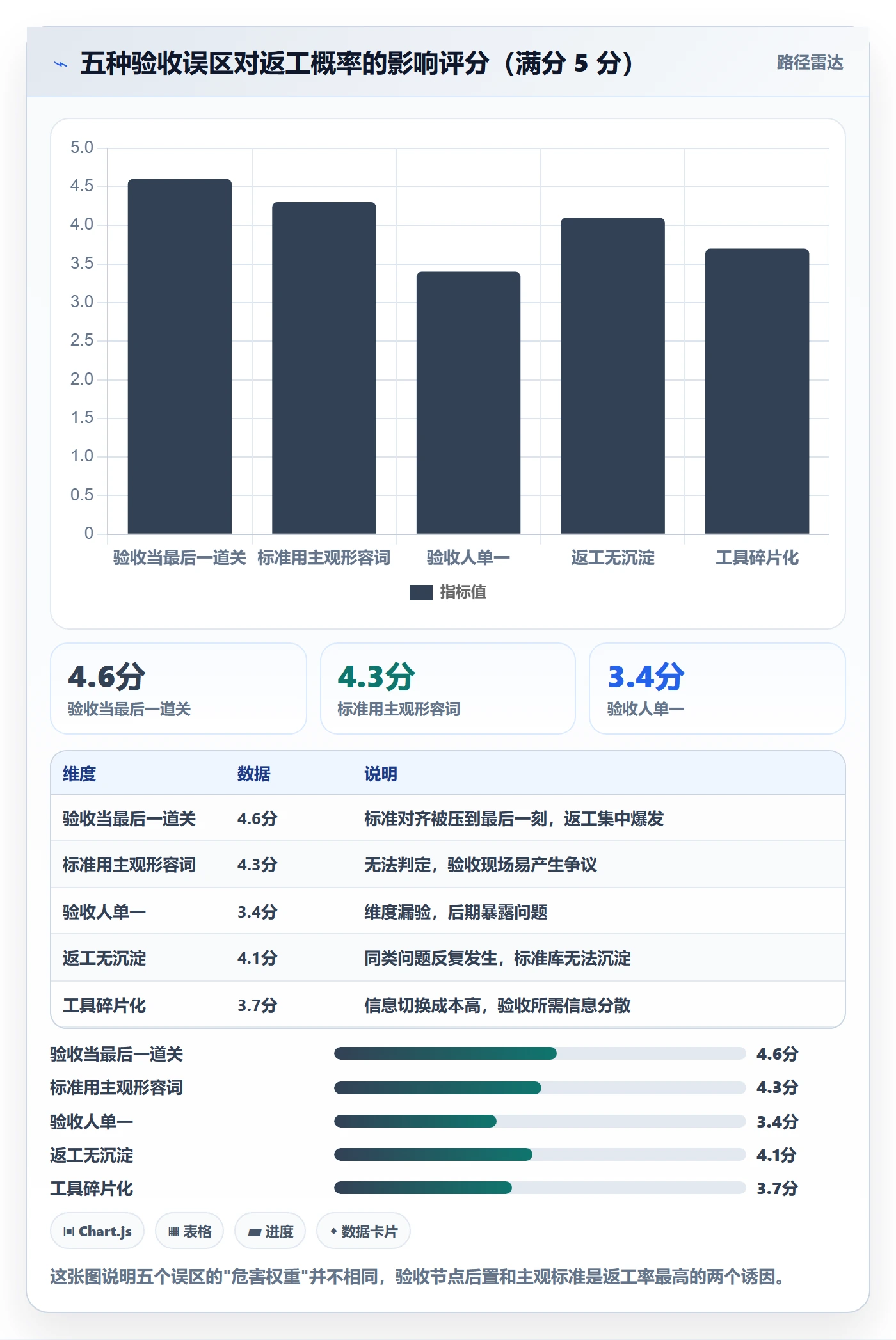Click the 返工无沉淀 progress bar
The image size is (896, 1340).
click(x=540, y=1154)
